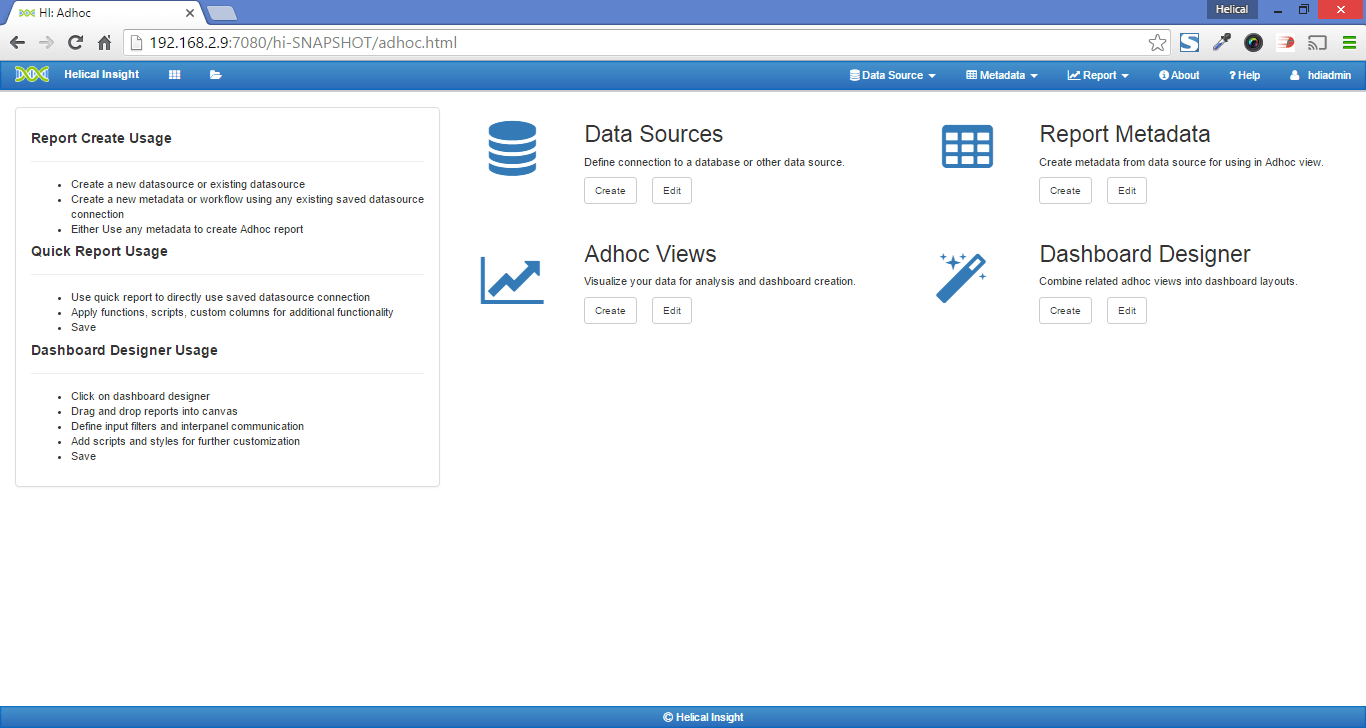Click Edit under Report Metadata
The width and height of the screenshot is (1366, 728).
click(x=1127, y=190)
